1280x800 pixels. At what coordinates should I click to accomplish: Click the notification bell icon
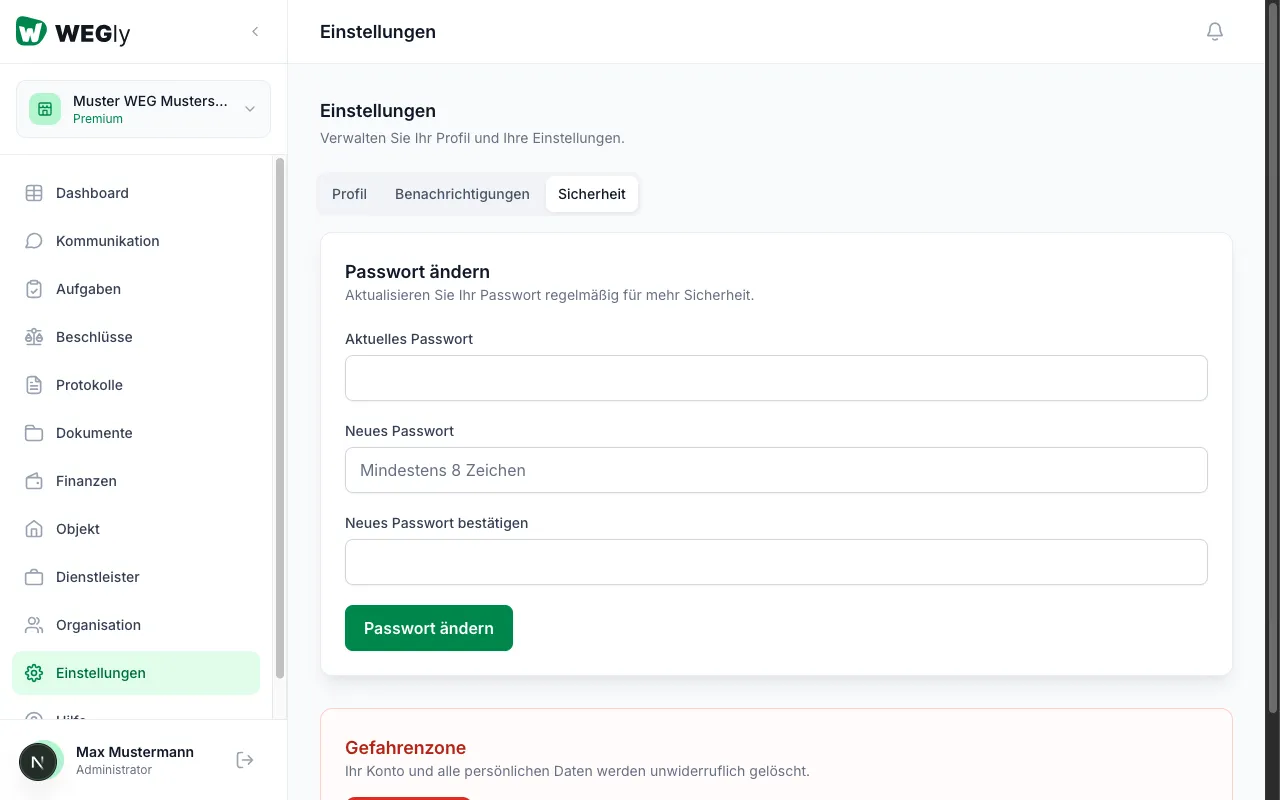pos(1215,32)
